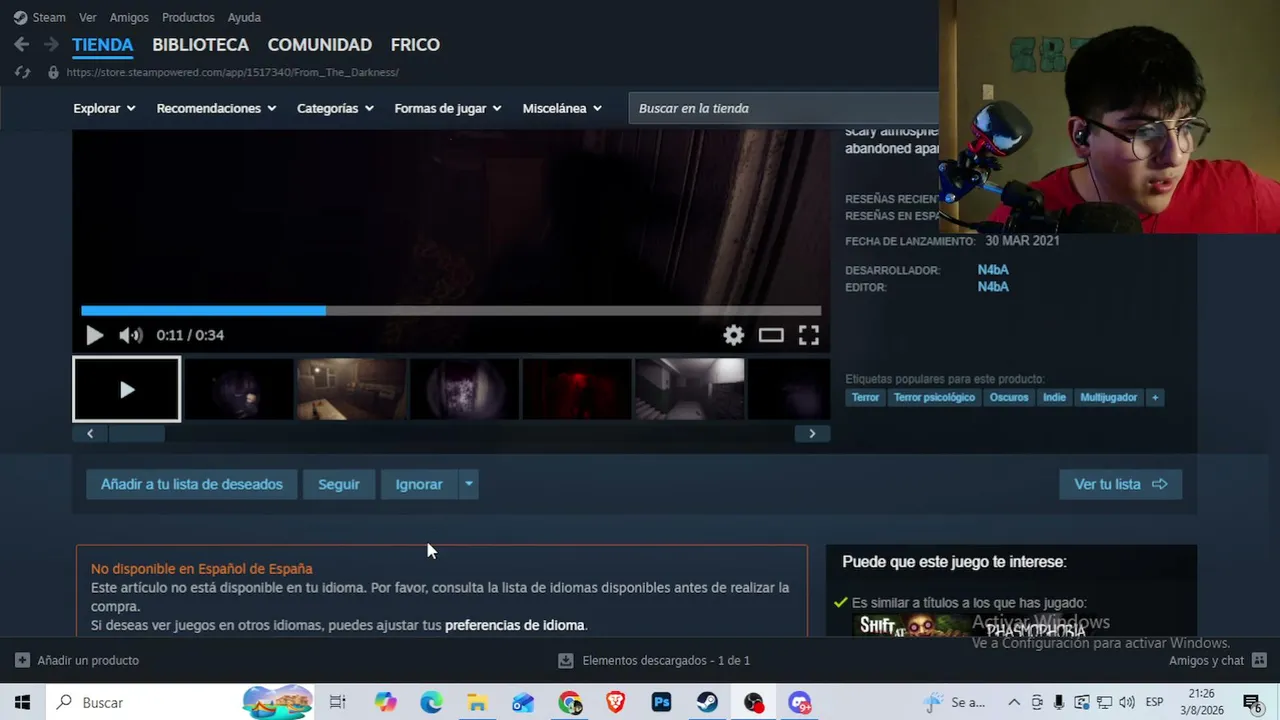Open the Windows Start menu

22,702
